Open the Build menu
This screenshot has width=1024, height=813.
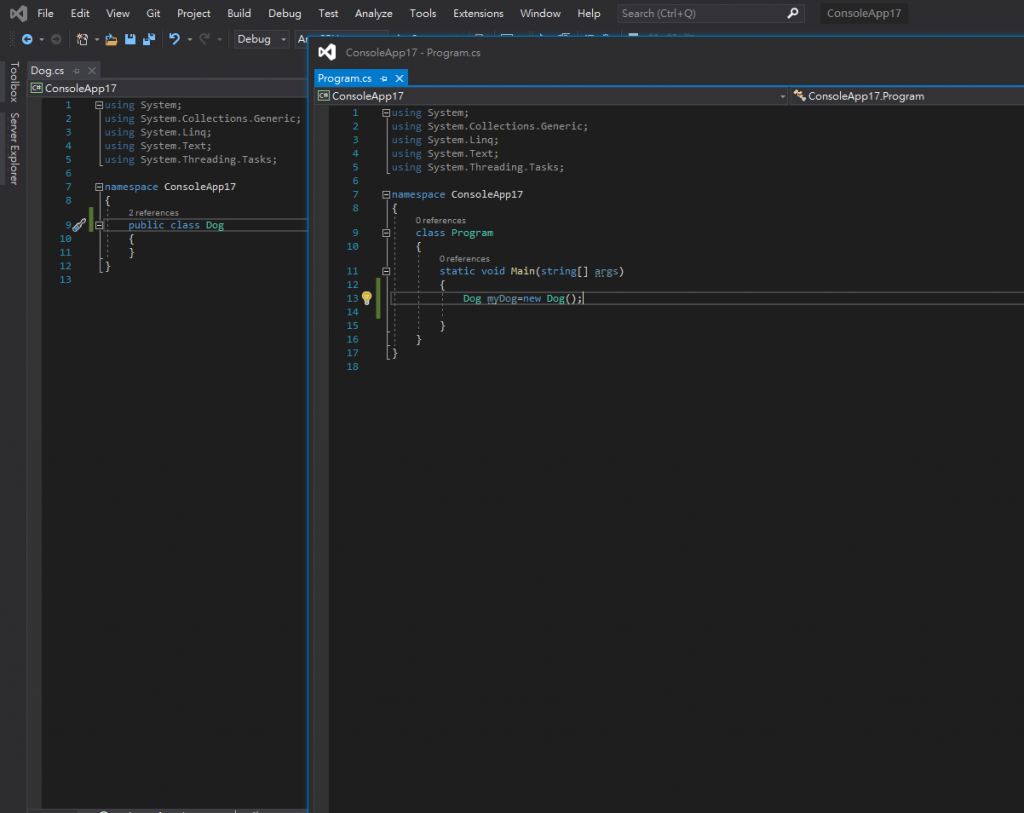(239, 13)
